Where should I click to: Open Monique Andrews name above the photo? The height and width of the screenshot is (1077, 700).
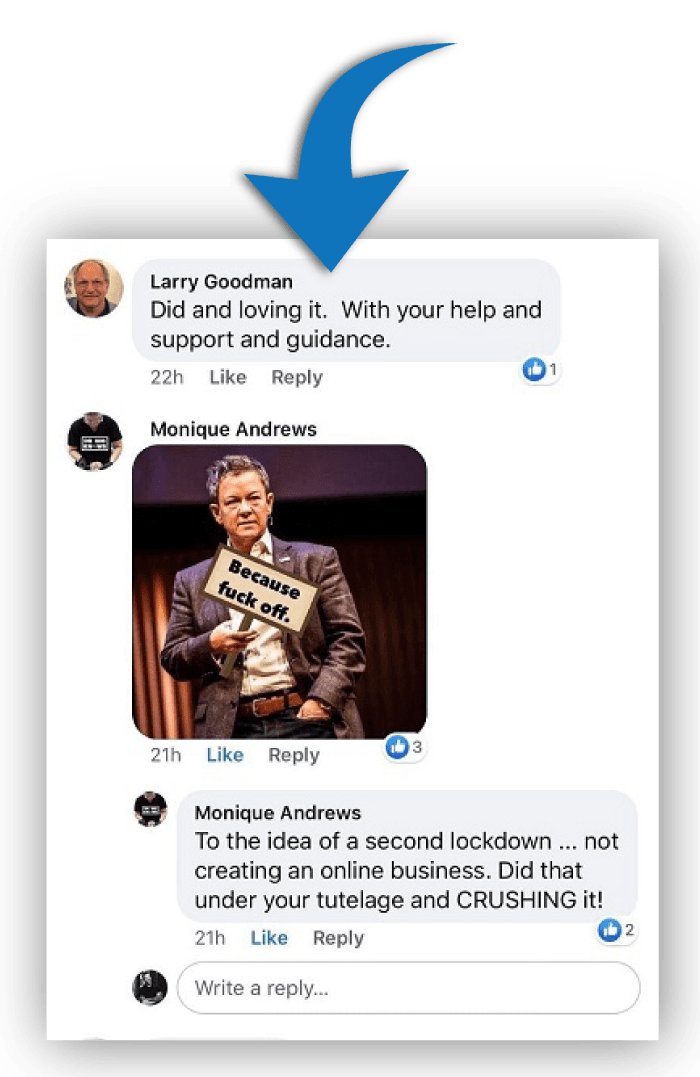(x=234, y=429)
